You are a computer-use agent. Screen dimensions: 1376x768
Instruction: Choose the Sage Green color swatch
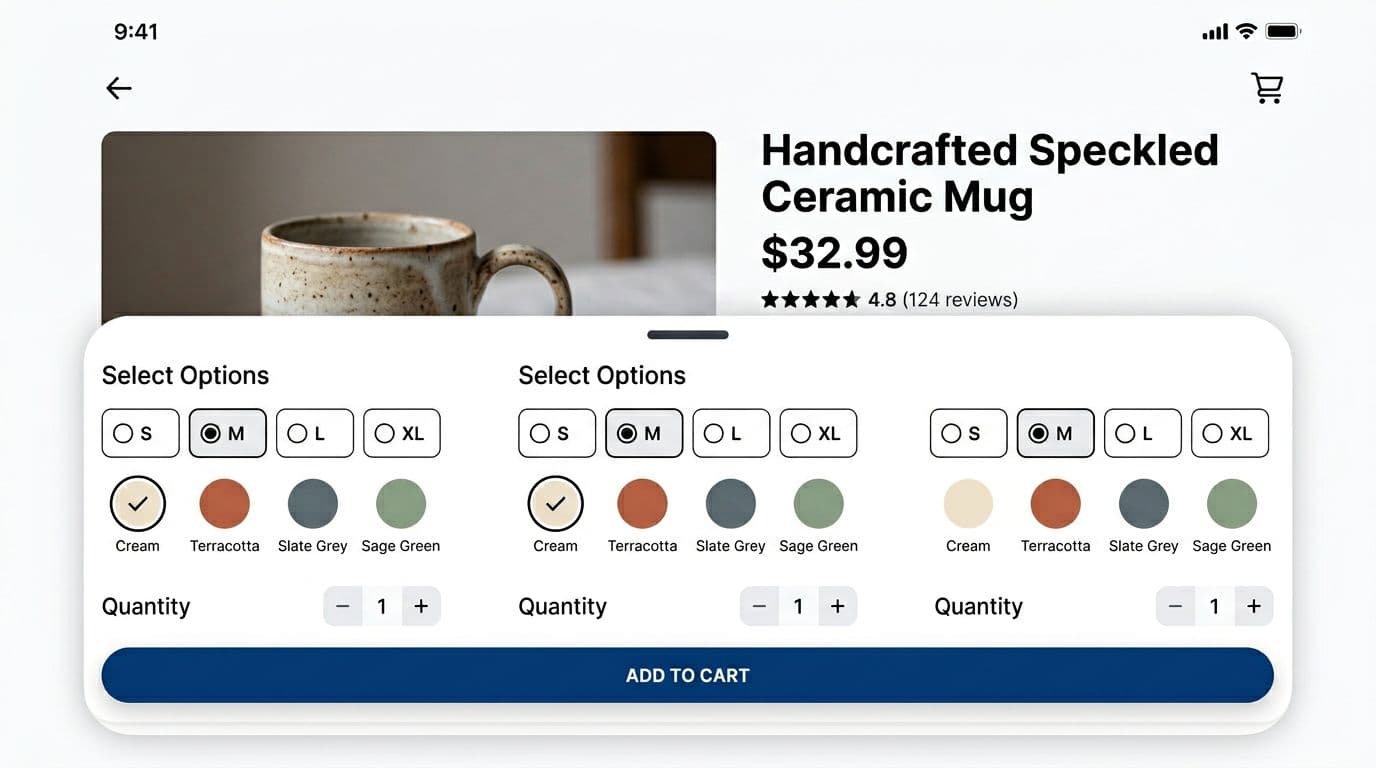tap(401, 504)
